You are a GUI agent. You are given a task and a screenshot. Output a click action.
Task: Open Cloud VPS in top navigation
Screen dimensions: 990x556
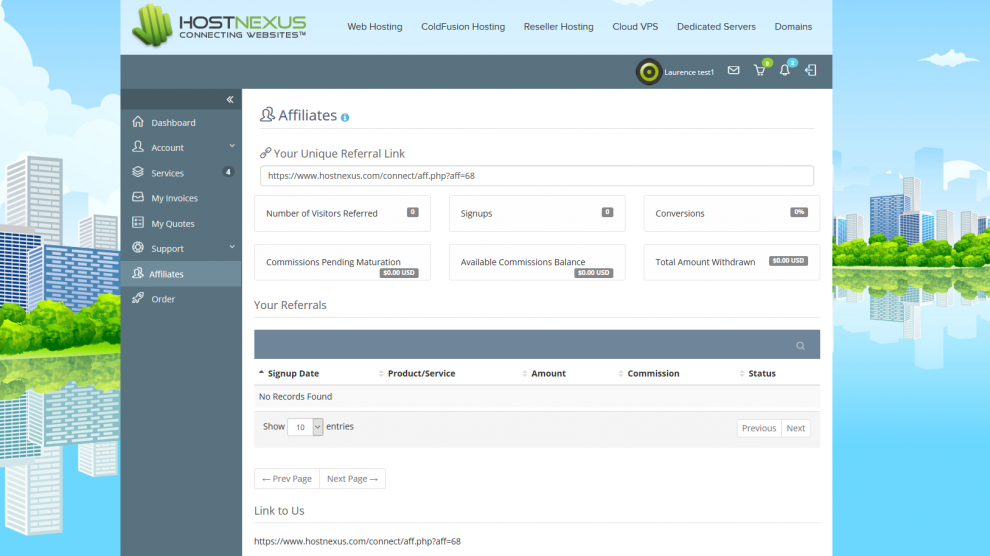point(635,27)
